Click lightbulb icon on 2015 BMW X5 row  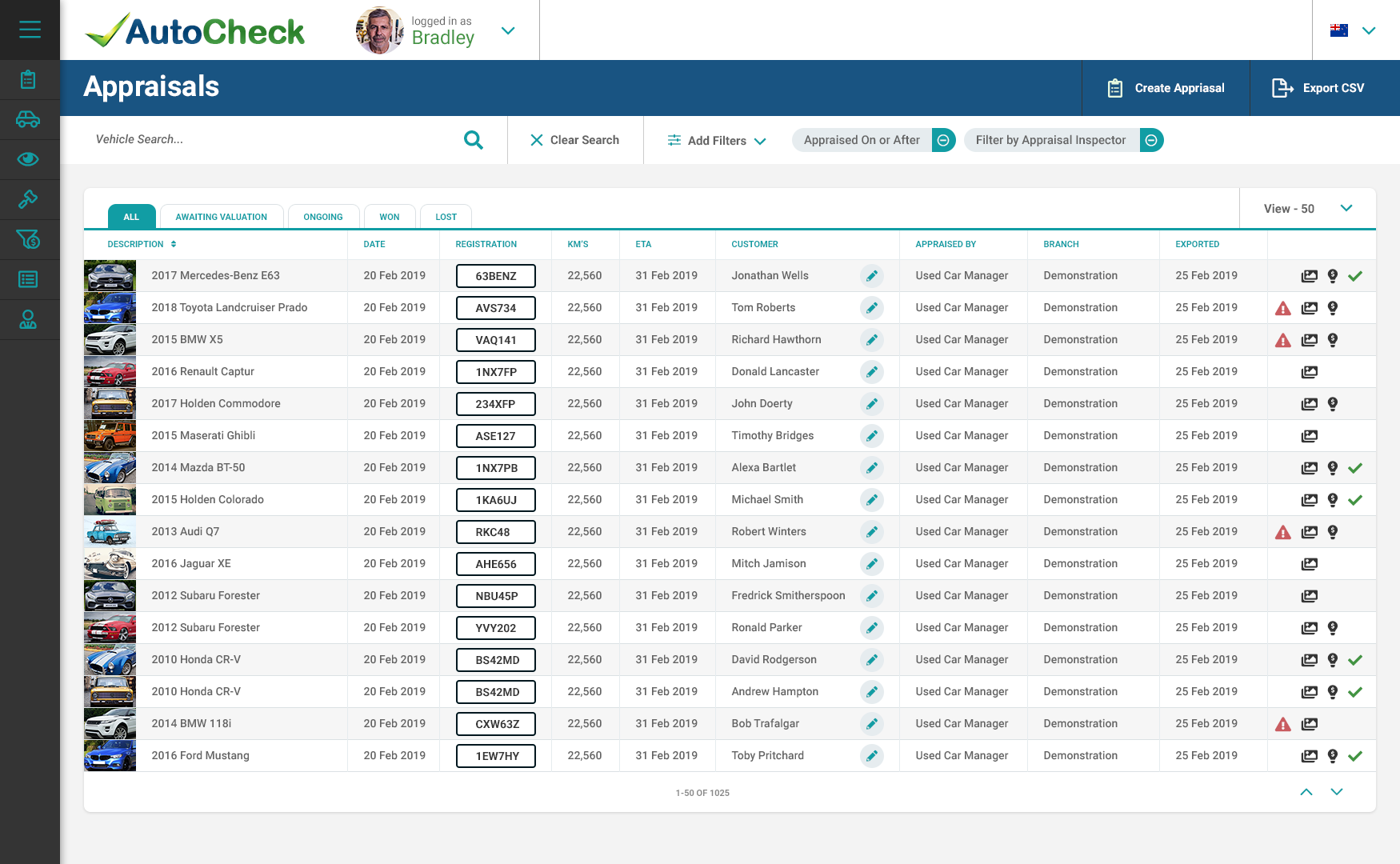[1333, 340]
